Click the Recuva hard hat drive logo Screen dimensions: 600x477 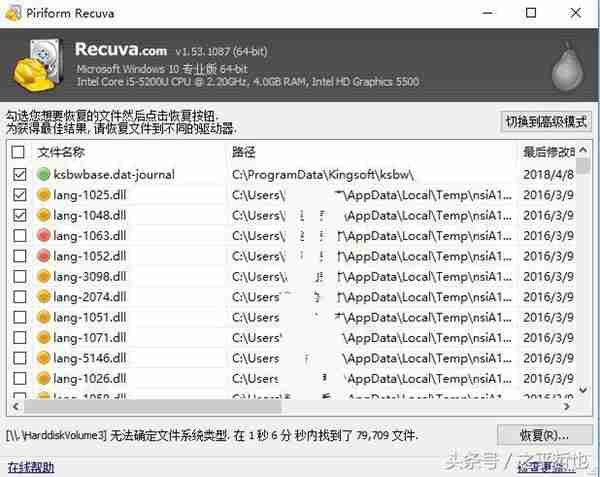click(x=38, y=66)
